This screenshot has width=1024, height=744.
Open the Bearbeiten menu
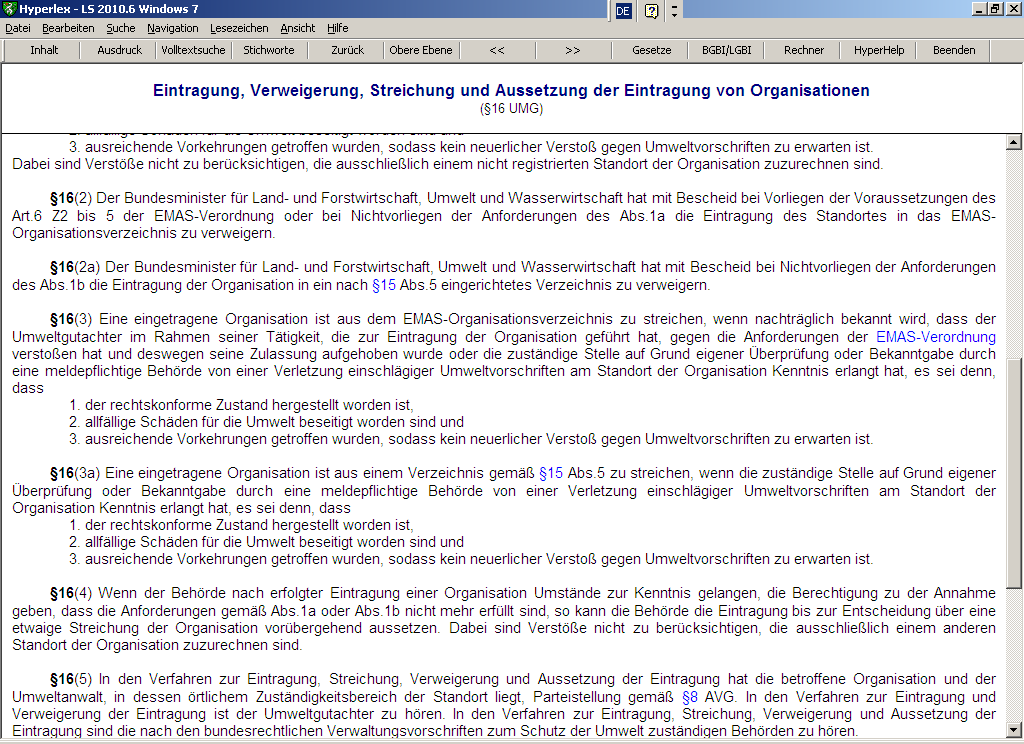[68, 28]
